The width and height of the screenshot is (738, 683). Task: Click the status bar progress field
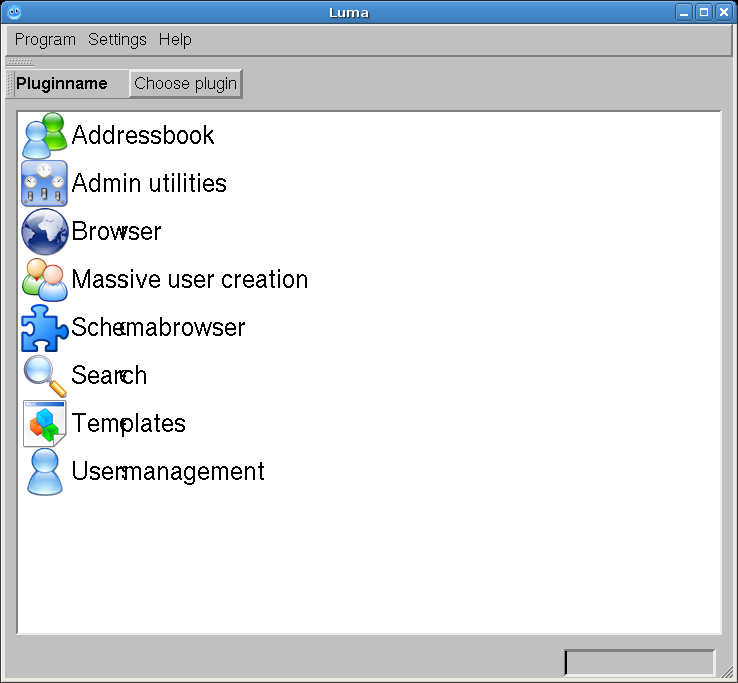pos(640,663)
